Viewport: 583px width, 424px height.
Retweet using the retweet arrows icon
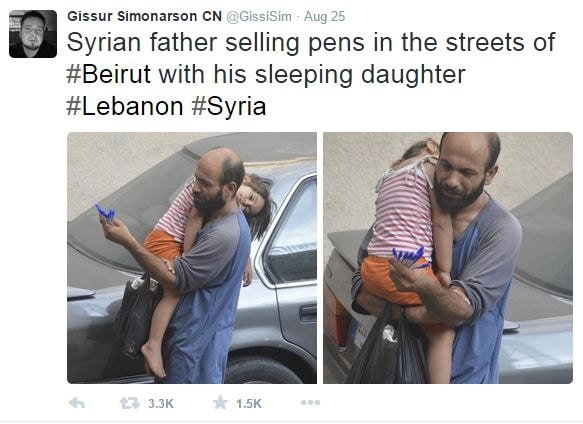[129, 403]
